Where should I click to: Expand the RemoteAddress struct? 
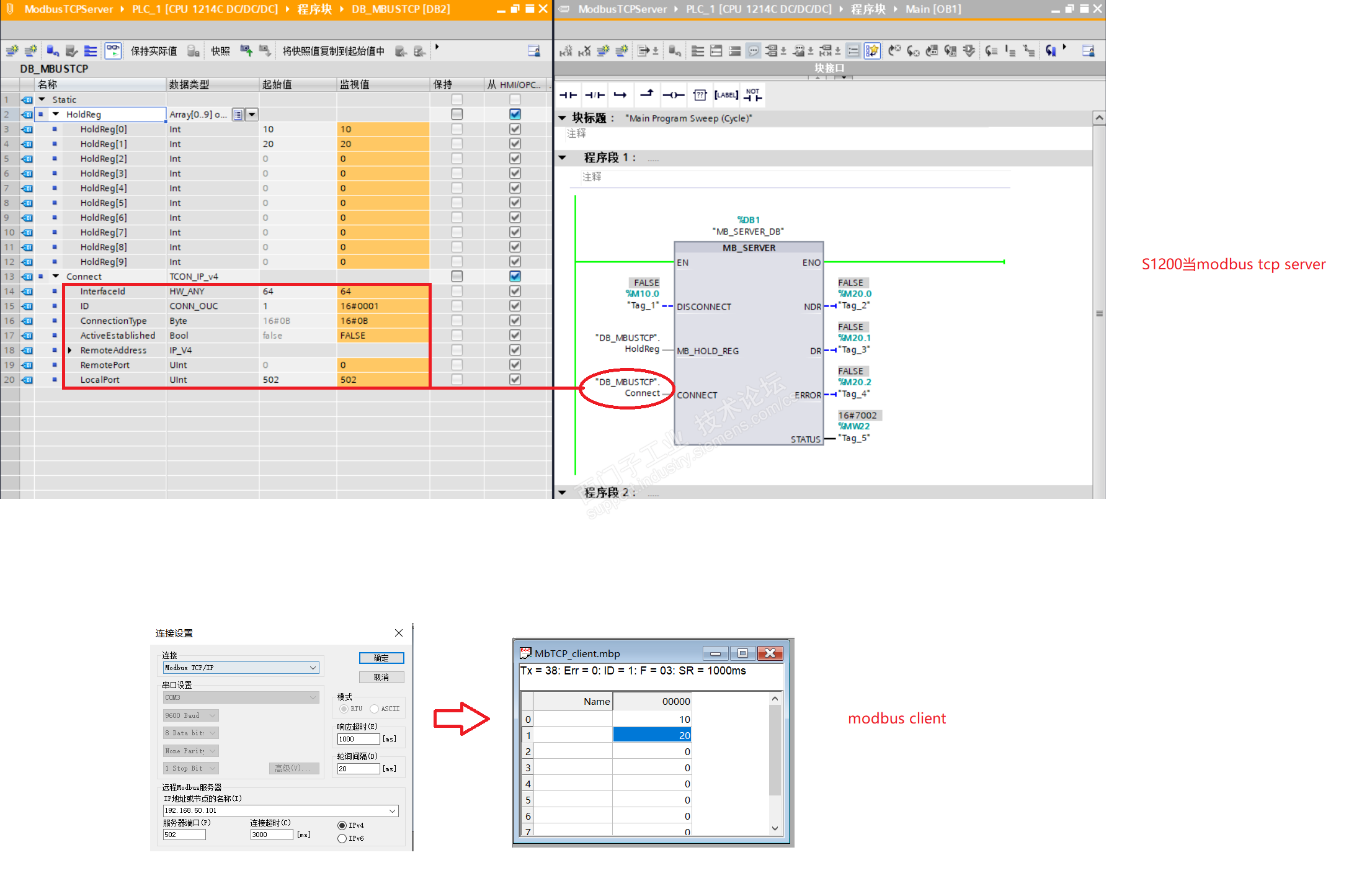[70, 350]
